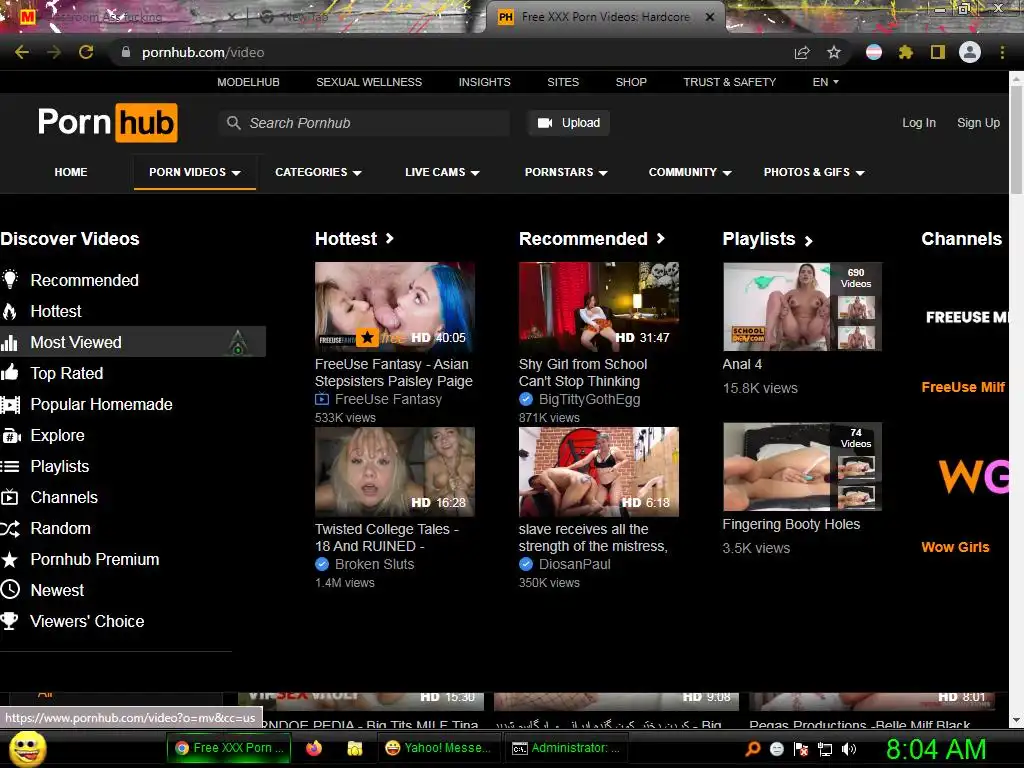Image resolution: width=1024 pixels, height=768 pixels.
Task: Close the active browser tab
Action: 710,18
